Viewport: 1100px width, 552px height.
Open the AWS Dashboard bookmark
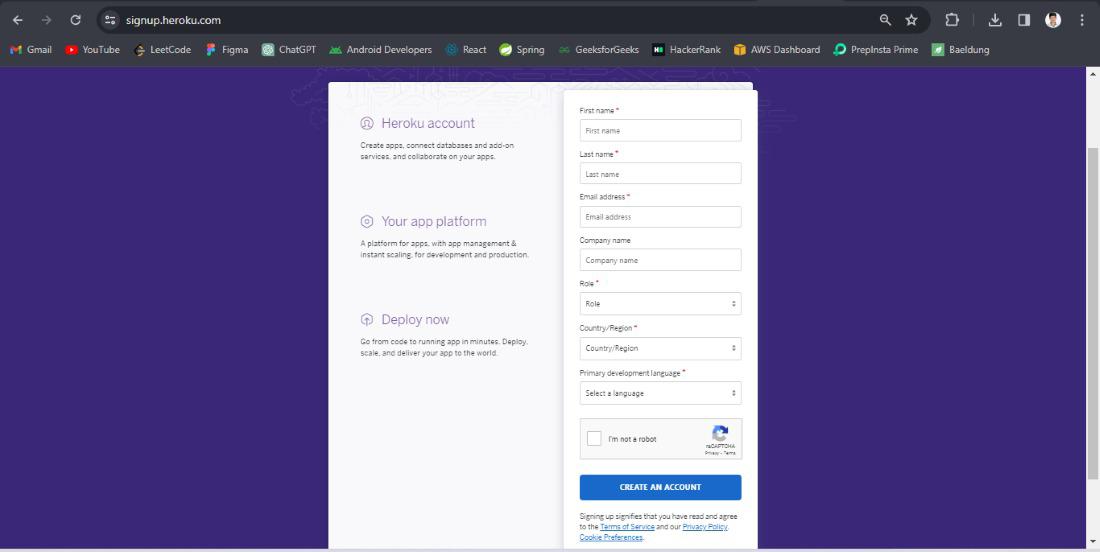pos(777,50)
